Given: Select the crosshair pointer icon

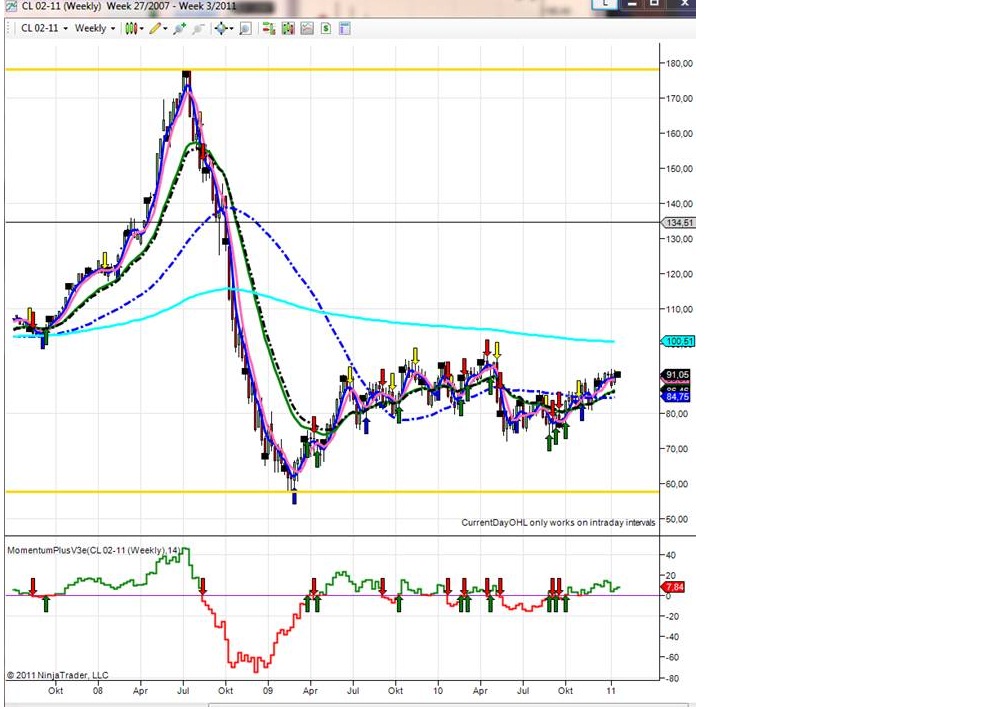Looking at the screenshot, I should point(220,28).
